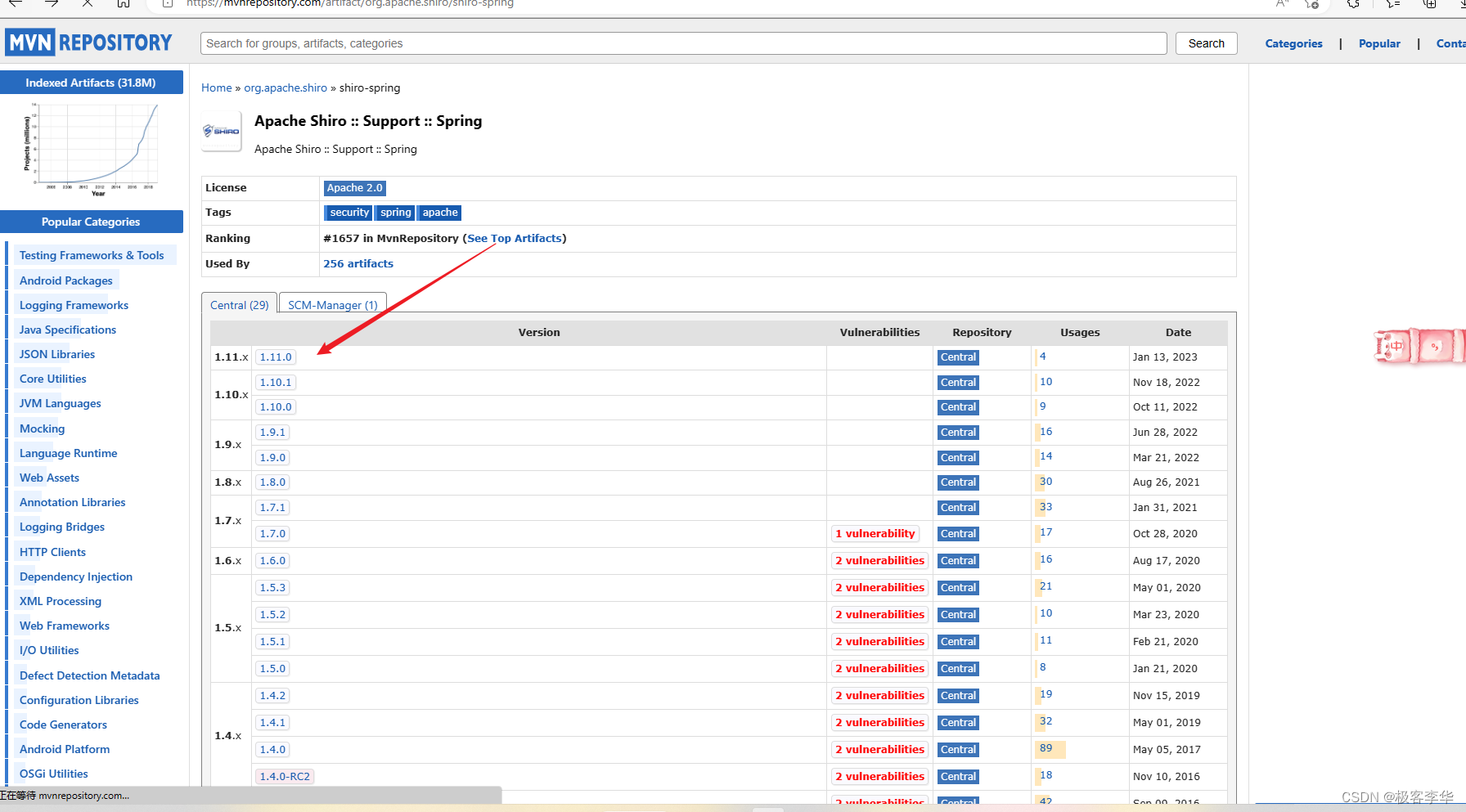
Task: Open version 1.4.1
Action: click(x=272, y=723)
